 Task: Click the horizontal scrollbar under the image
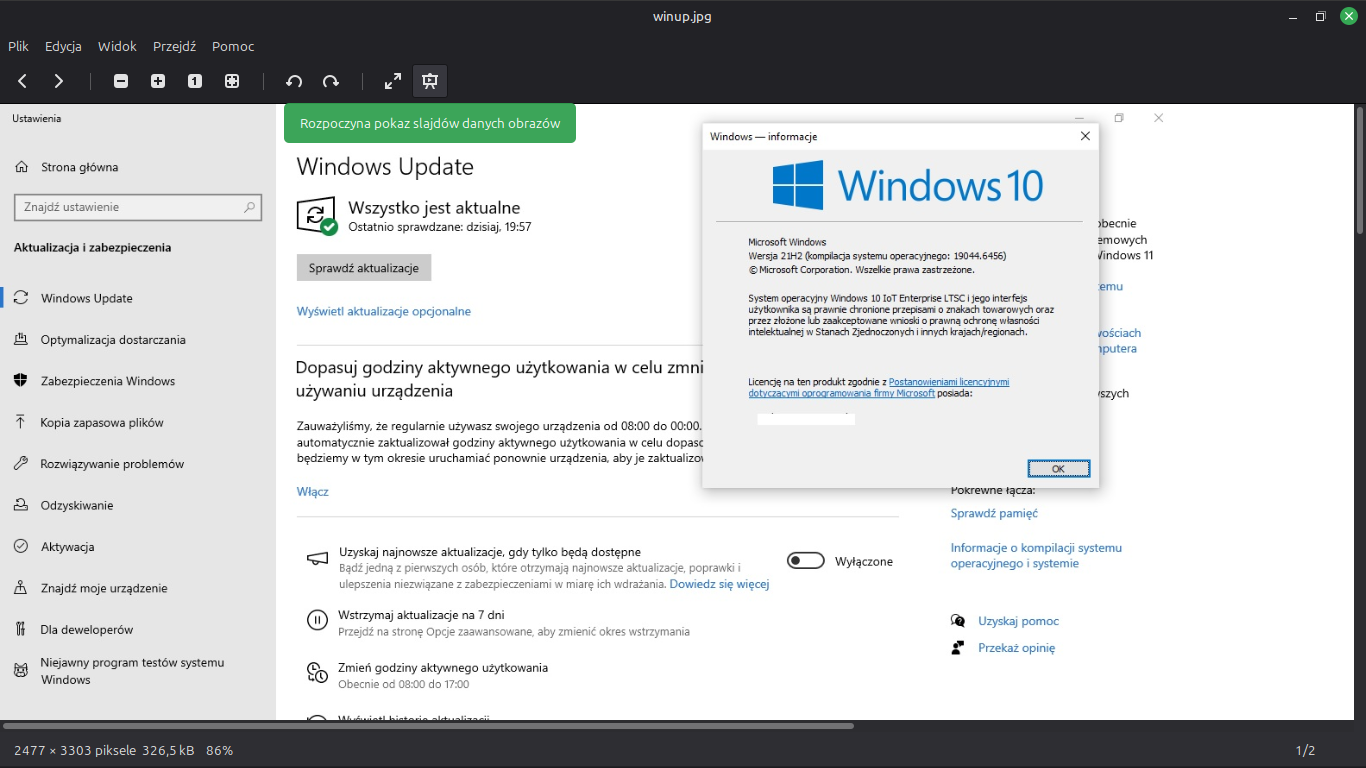coord(428,726)
